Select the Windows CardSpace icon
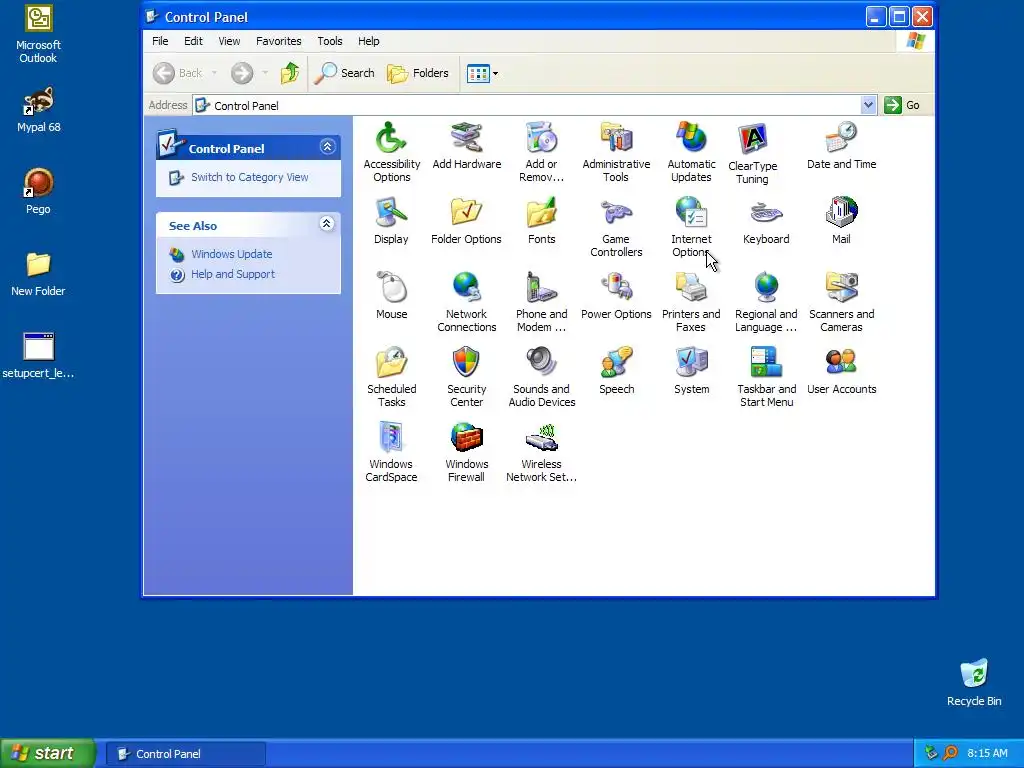 (391, 452)
